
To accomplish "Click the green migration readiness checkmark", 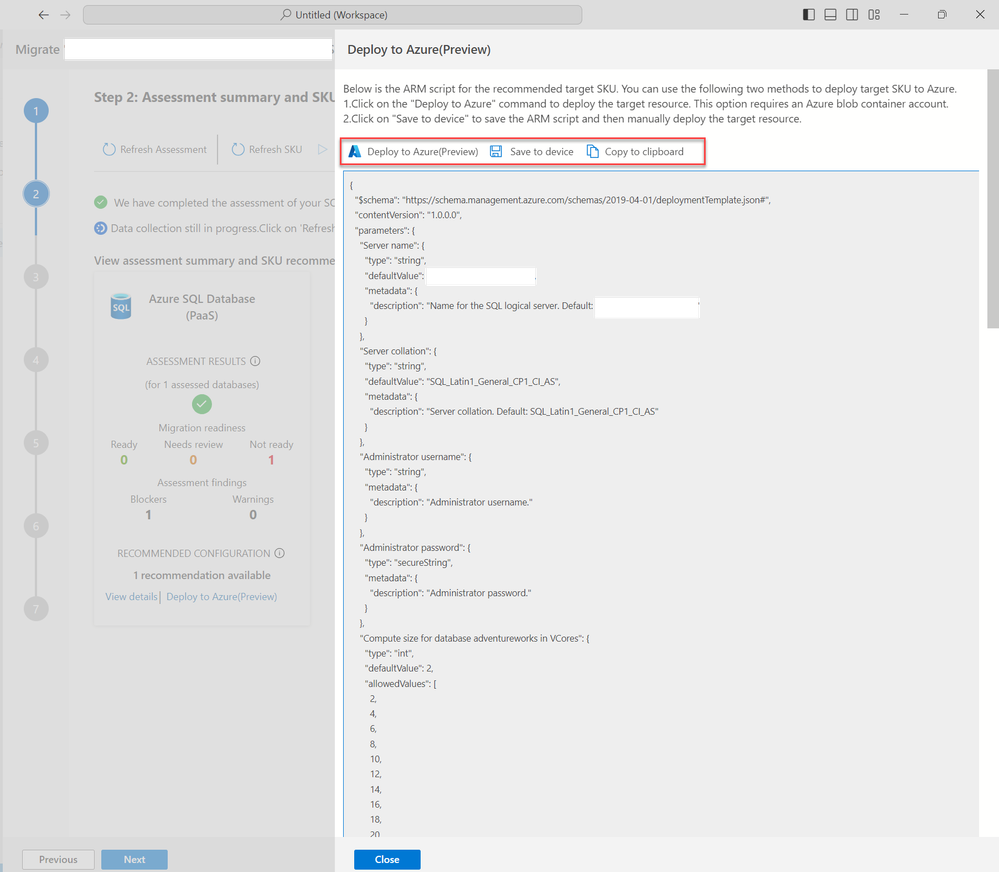I will point(202,404).
